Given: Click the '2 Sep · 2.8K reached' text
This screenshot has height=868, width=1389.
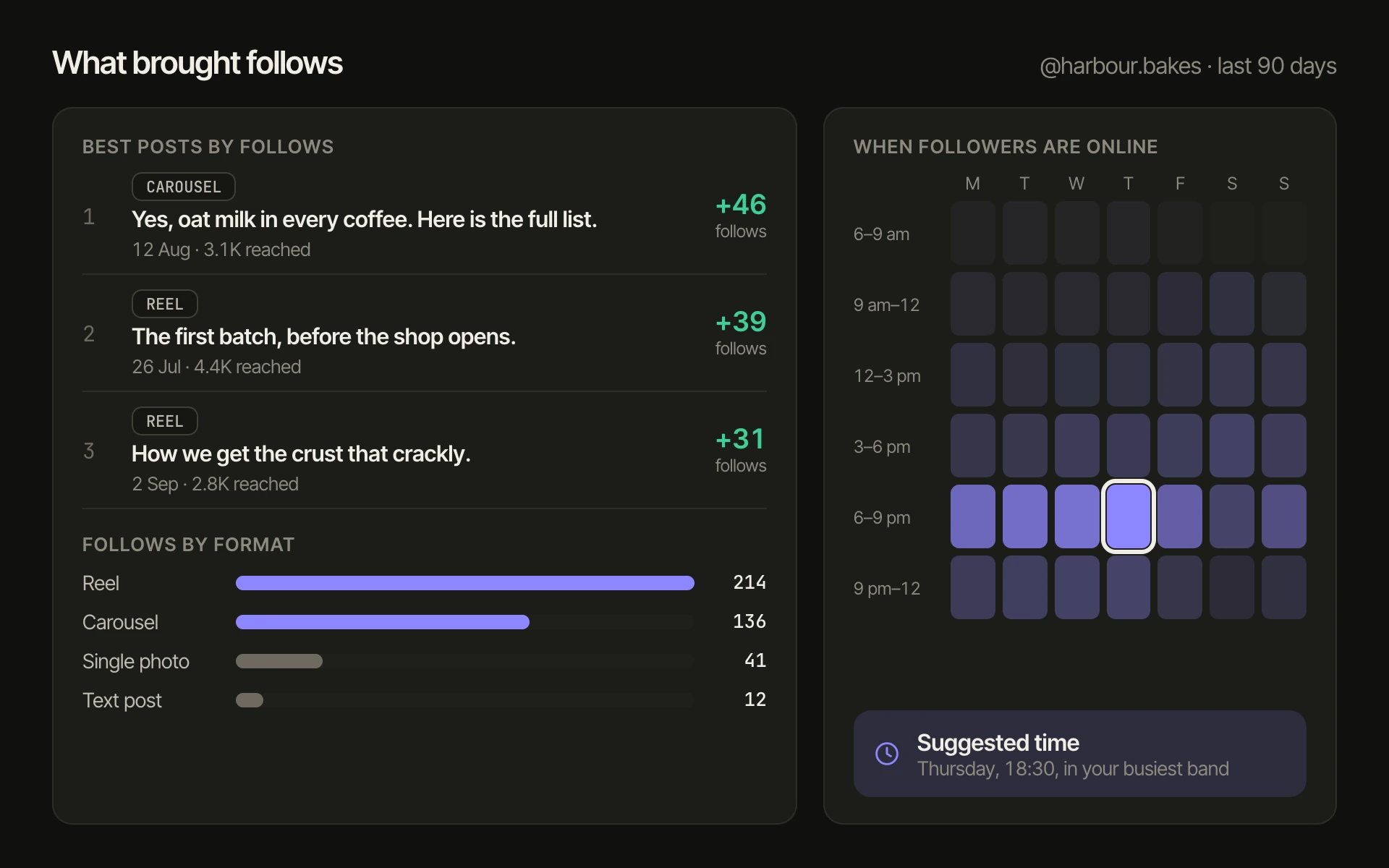Looking at the screenshot, I should [215, 484].
